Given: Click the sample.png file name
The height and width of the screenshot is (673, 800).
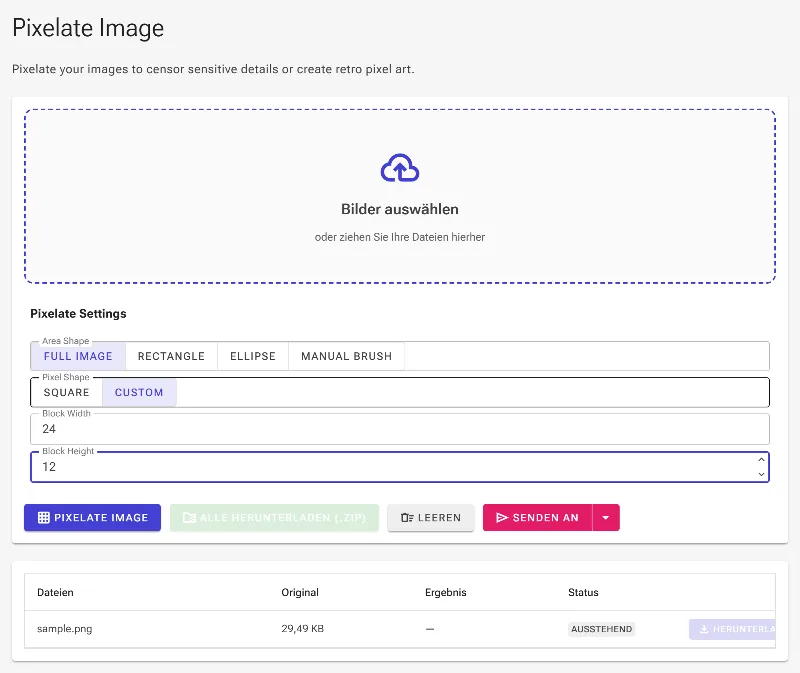Looking at the screenshot, I should [x=65, y=629].
